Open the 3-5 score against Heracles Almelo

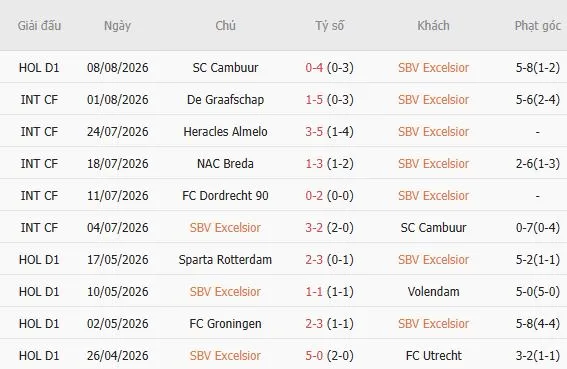[314, 132]
